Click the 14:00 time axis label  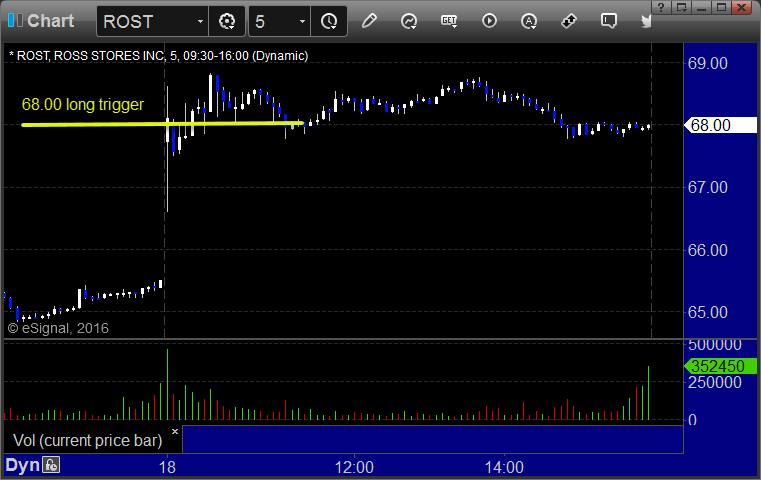504,467
